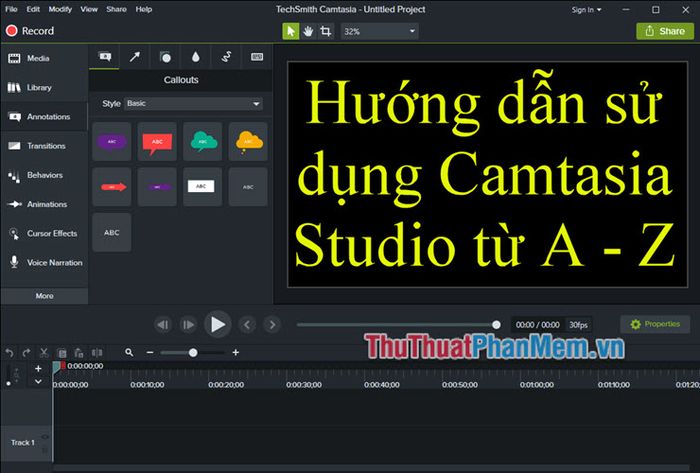Open the Behaviors panel
The image size is (700, 473).
pyautogui.click(x=44, y=175)
